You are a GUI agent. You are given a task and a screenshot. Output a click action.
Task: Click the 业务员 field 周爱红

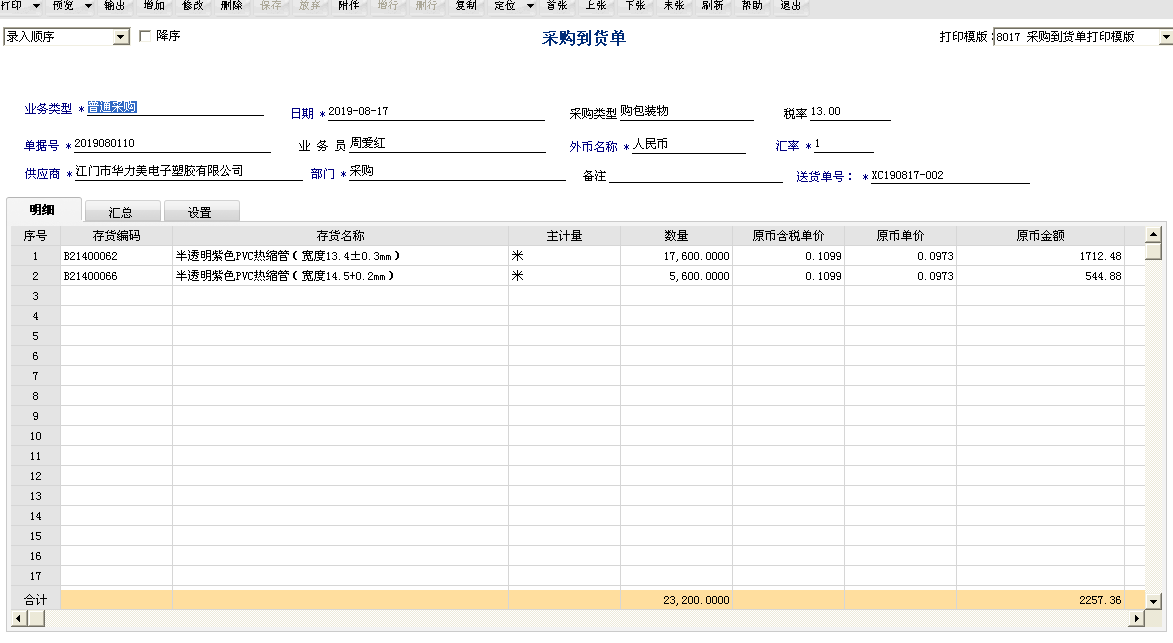point(447,144)
